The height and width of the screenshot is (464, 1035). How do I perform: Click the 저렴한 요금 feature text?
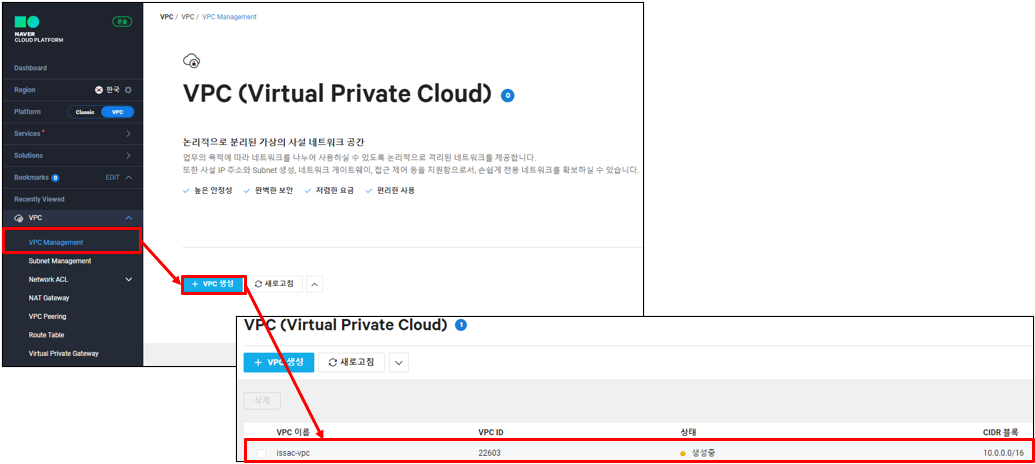pyautogui.click(x=333, y=190)
